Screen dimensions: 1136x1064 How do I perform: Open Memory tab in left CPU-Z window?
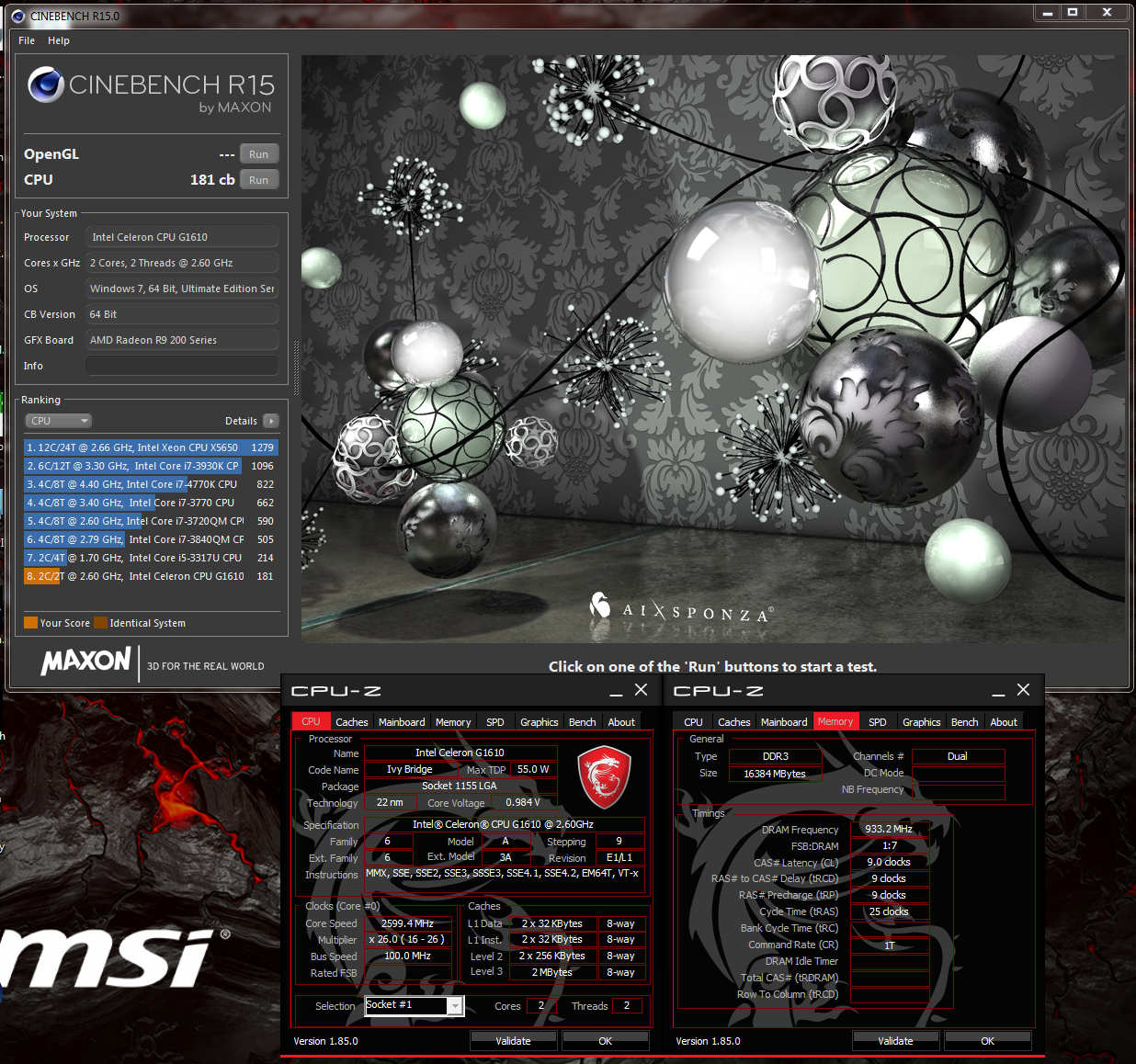tap(453, 722)
